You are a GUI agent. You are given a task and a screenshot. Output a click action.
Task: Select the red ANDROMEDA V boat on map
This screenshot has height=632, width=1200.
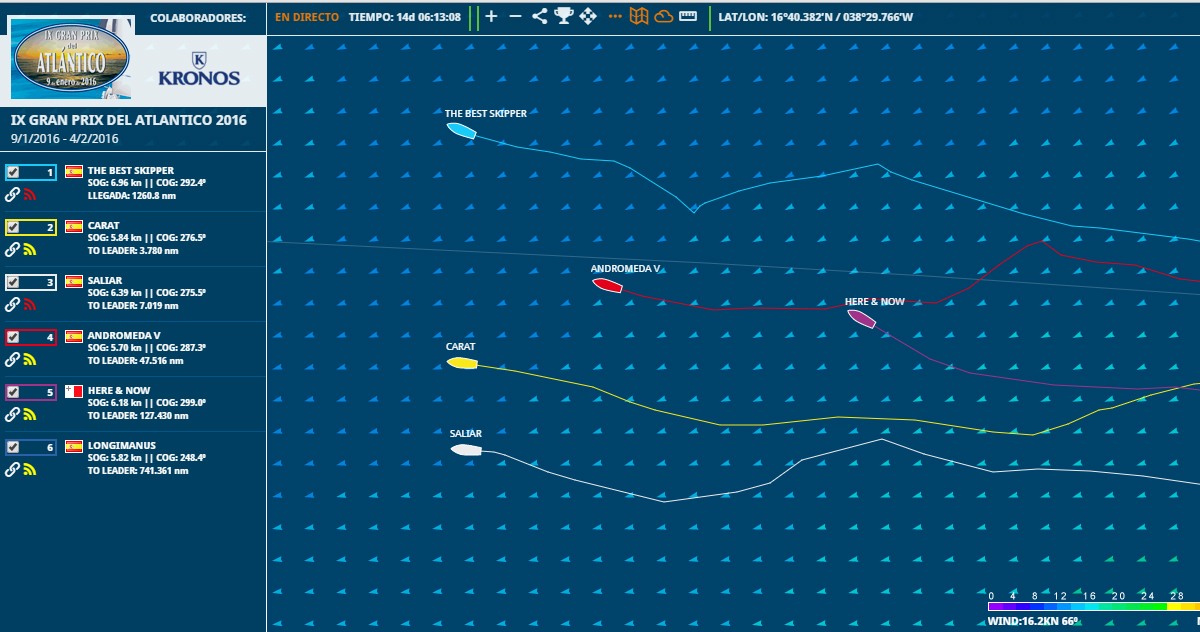(x=607, y=285)
